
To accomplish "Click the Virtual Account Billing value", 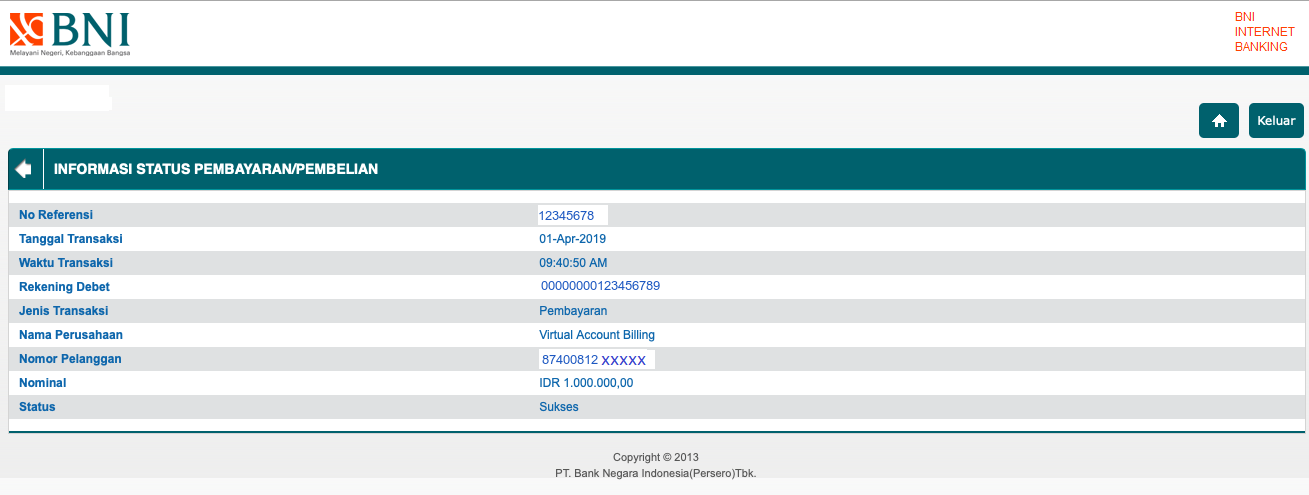I will pos(597,335).
